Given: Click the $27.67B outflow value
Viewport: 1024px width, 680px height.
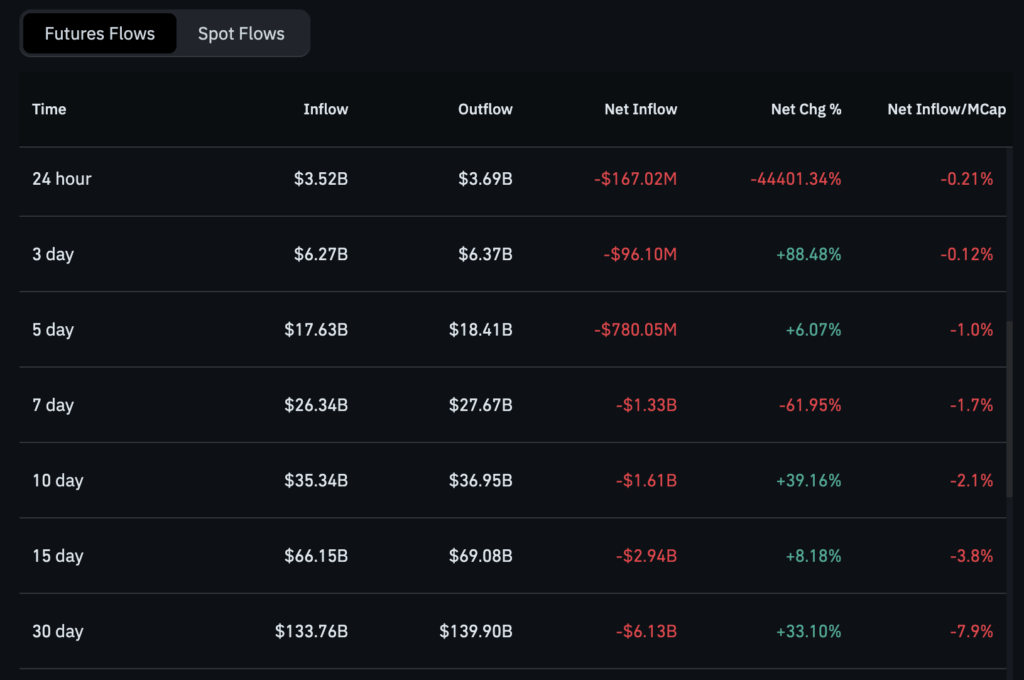Looking at the screenshot, I should click(x=481, y=405).
